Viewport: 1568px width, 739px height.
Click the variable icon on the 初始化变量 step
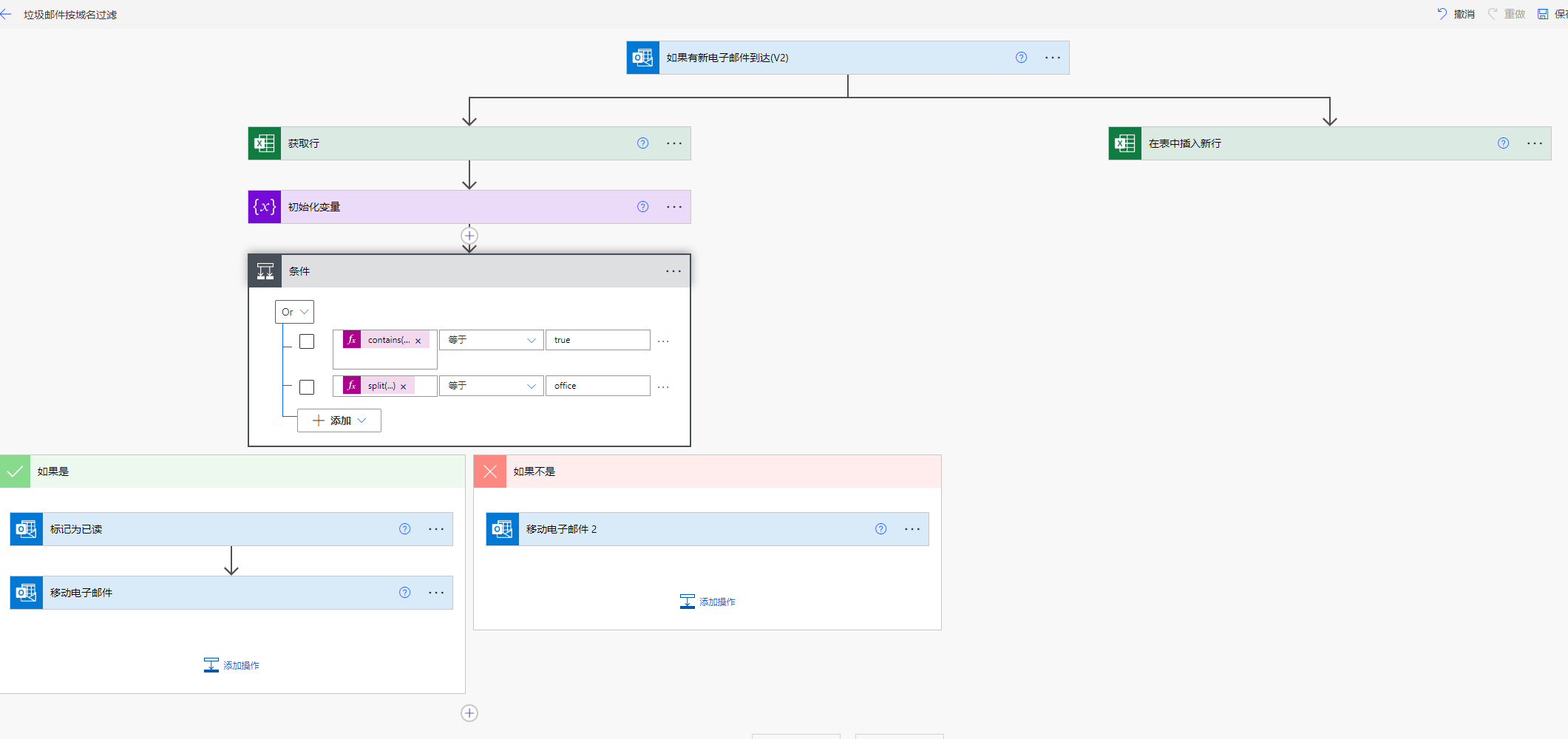coord(265,207)
